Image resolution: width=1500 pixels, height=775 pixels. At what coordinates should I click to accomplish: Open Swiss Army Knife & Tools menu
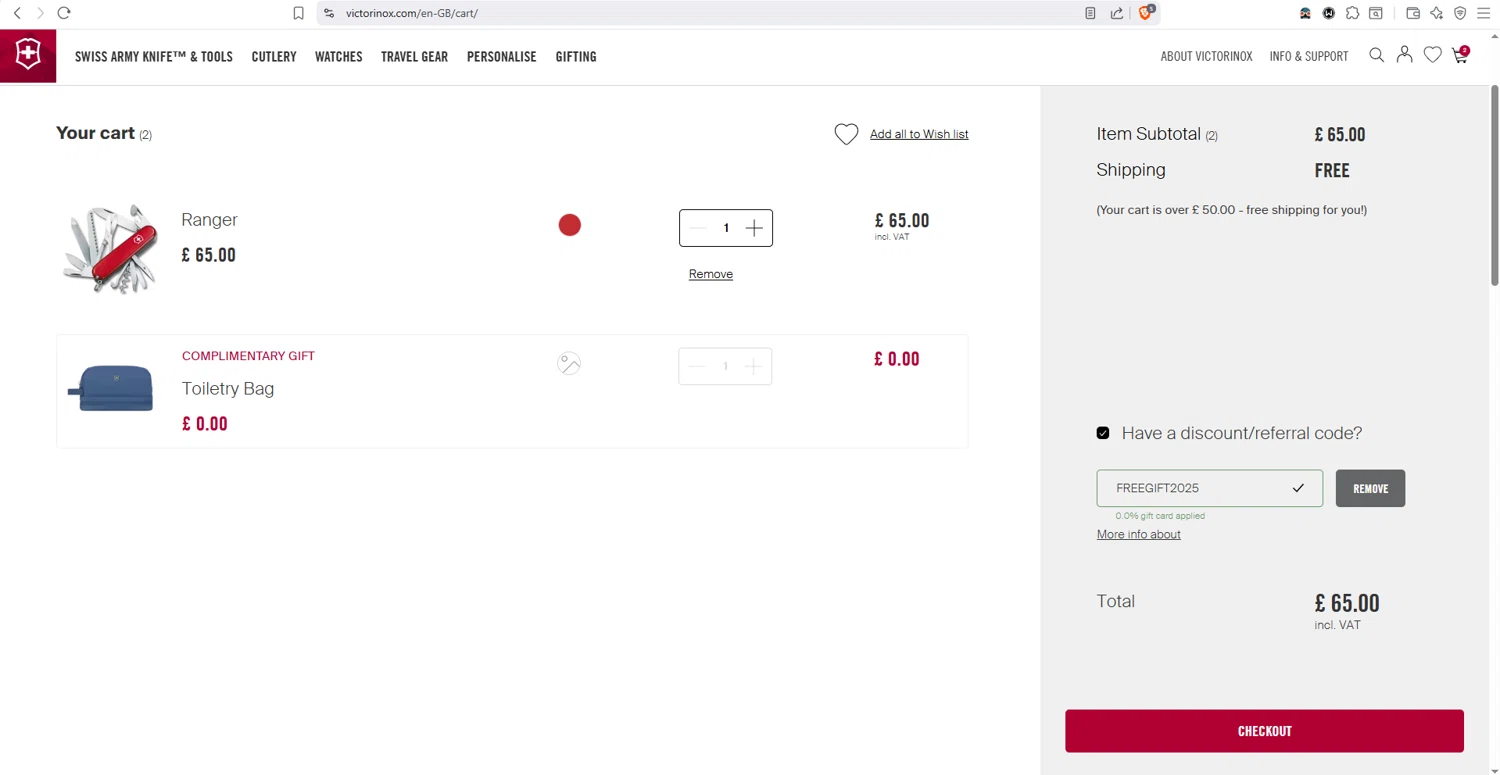tap(154, 57)
